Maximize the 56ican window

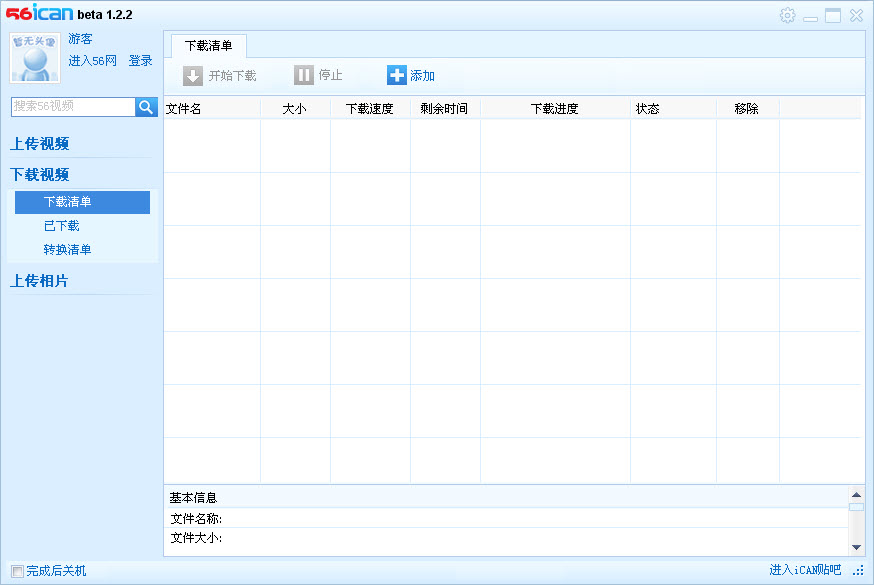coord(833,16)
